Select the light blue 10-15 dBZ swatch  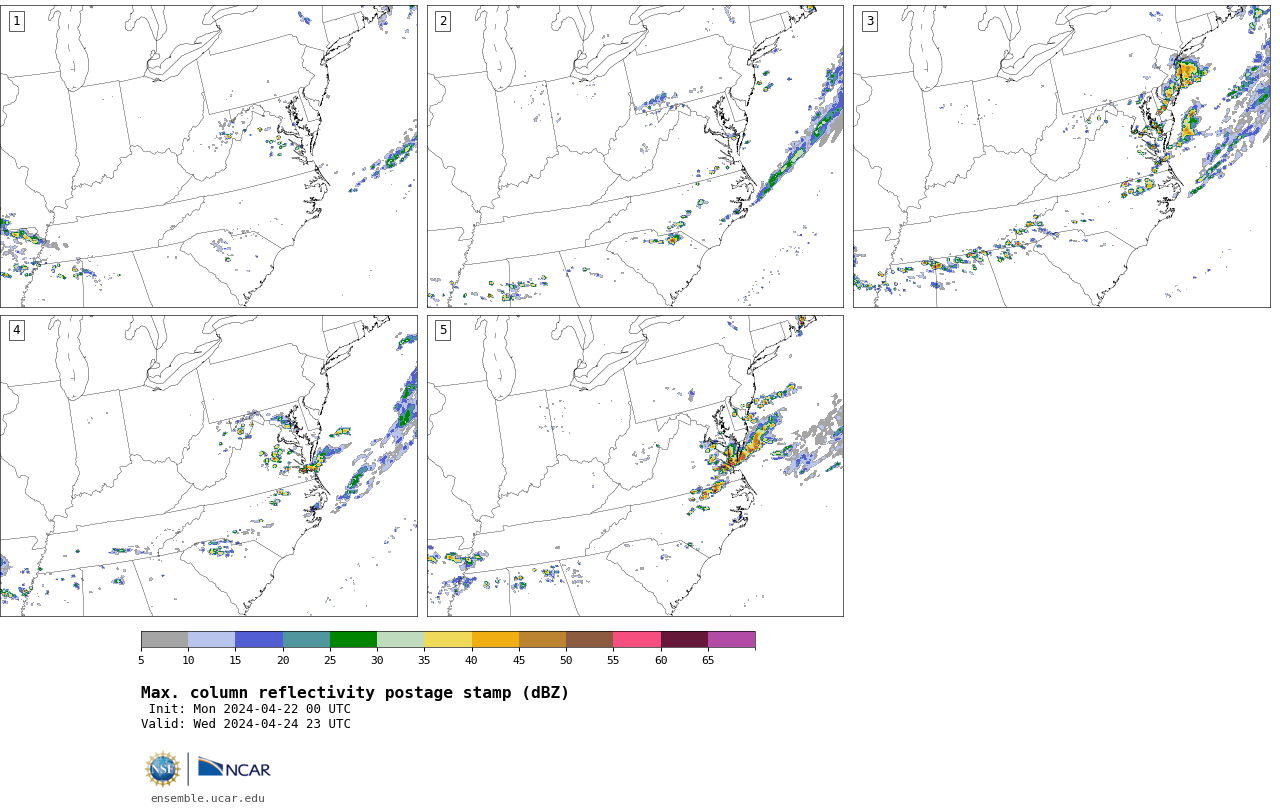click(x=212, y=640)
